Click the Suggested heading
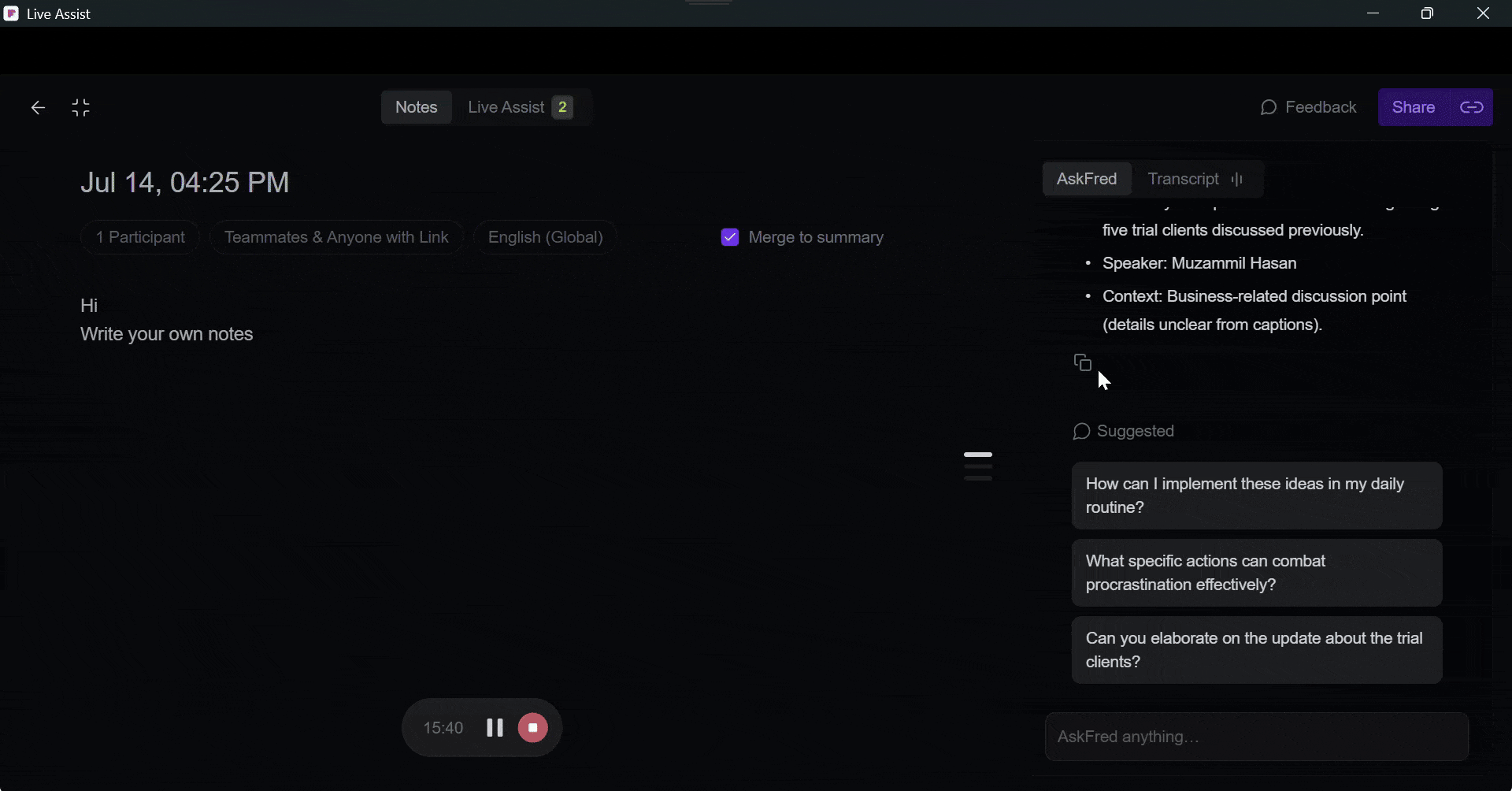This screenshot has width=1512, height=791. pos(1124,431)
